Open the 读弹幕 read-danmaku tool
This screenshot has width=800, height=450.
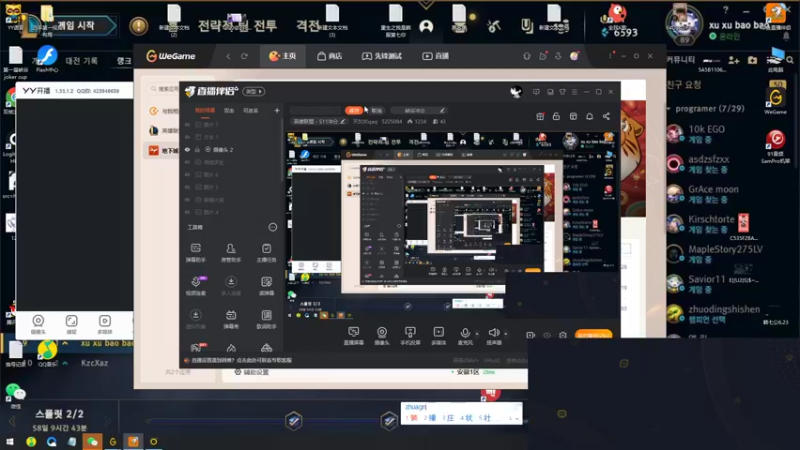[266, 286]
